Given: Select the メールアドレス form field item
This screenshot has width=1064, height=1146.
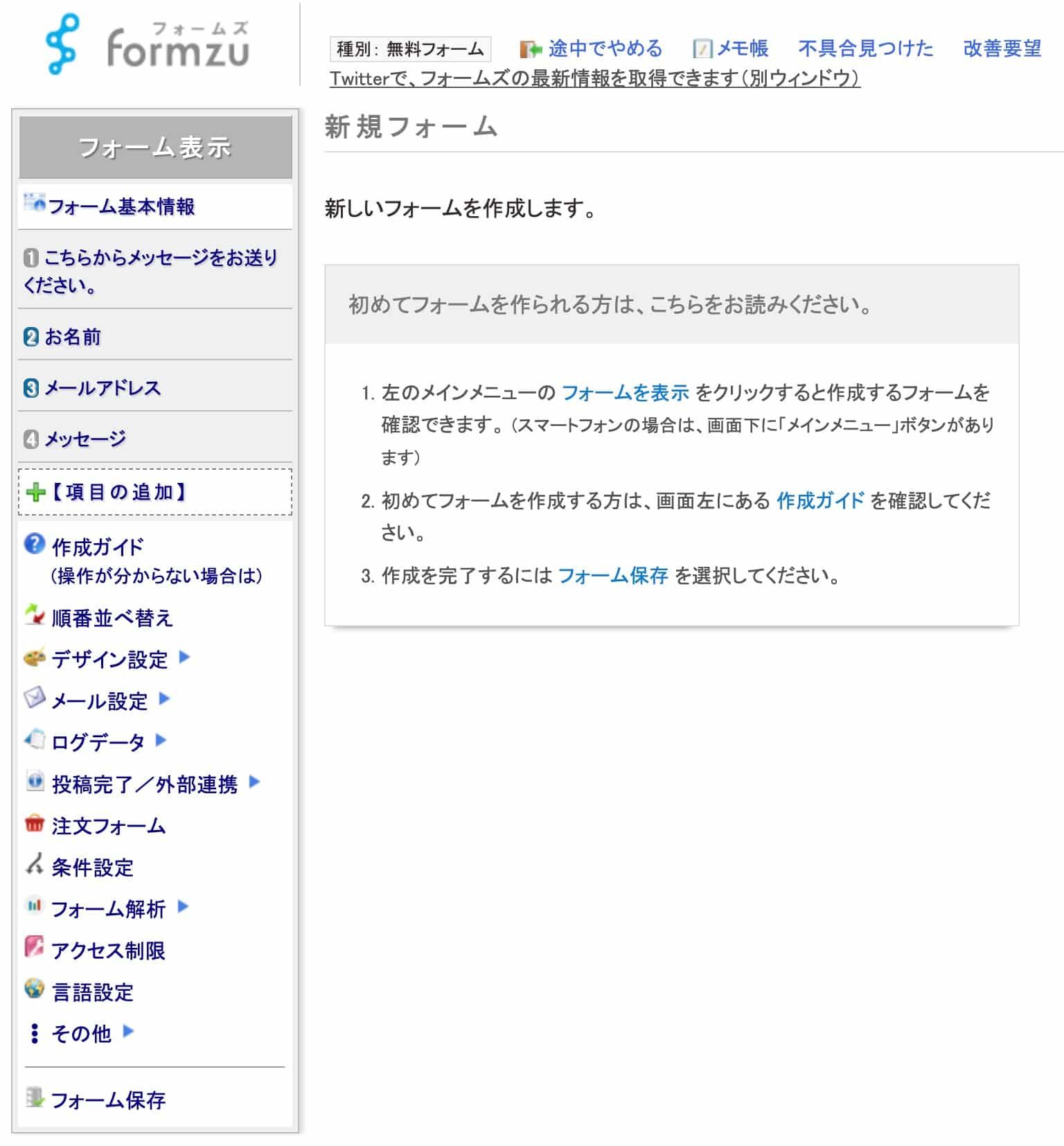Looking at the screenshot, I should click(102, 389).
